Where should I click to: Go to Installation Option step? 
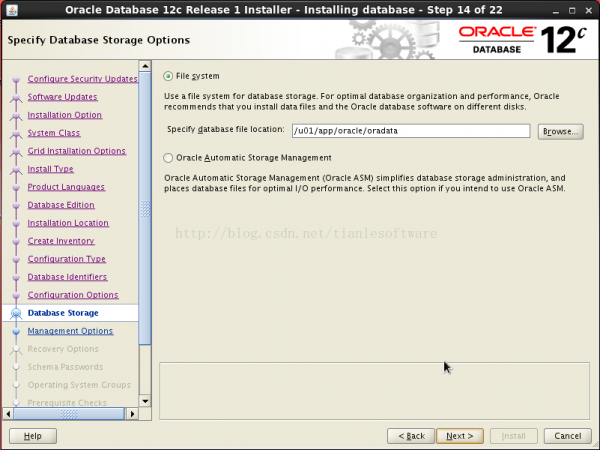[65, 115]
